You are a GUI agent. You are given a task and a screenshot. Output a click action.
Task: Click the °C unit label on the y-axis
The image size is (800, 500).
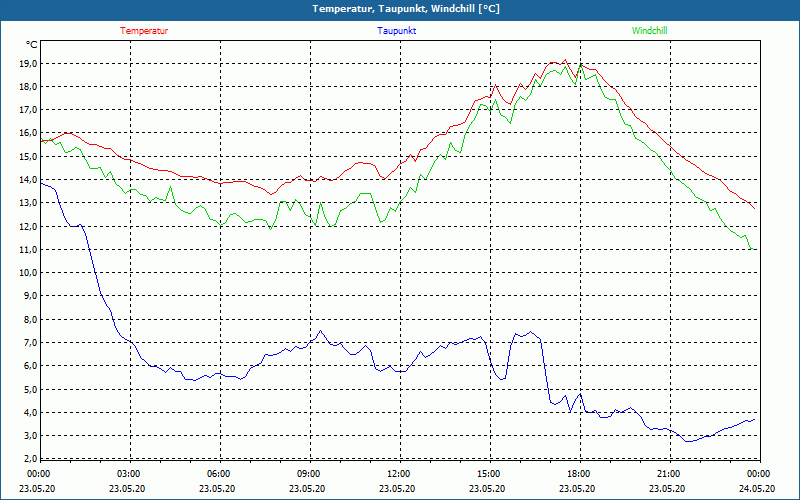(32, 45)
